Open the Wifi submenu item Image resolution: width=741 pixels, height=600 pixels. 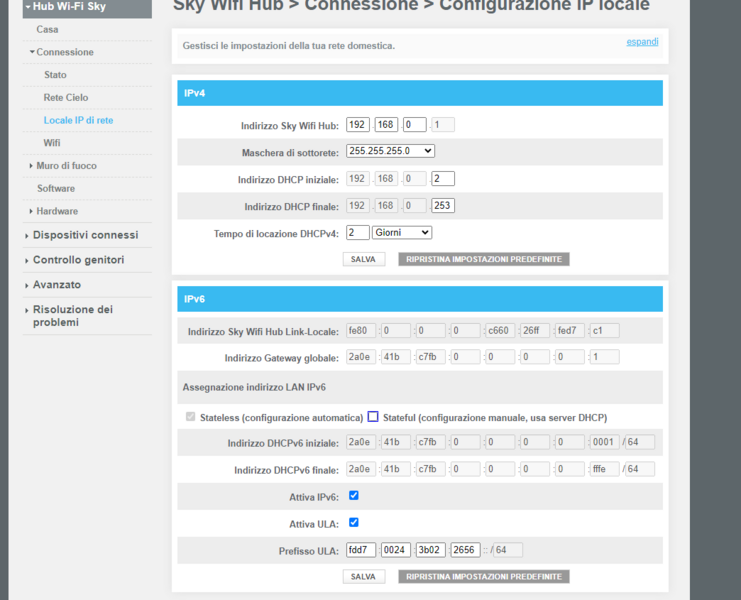coord(52,143)
